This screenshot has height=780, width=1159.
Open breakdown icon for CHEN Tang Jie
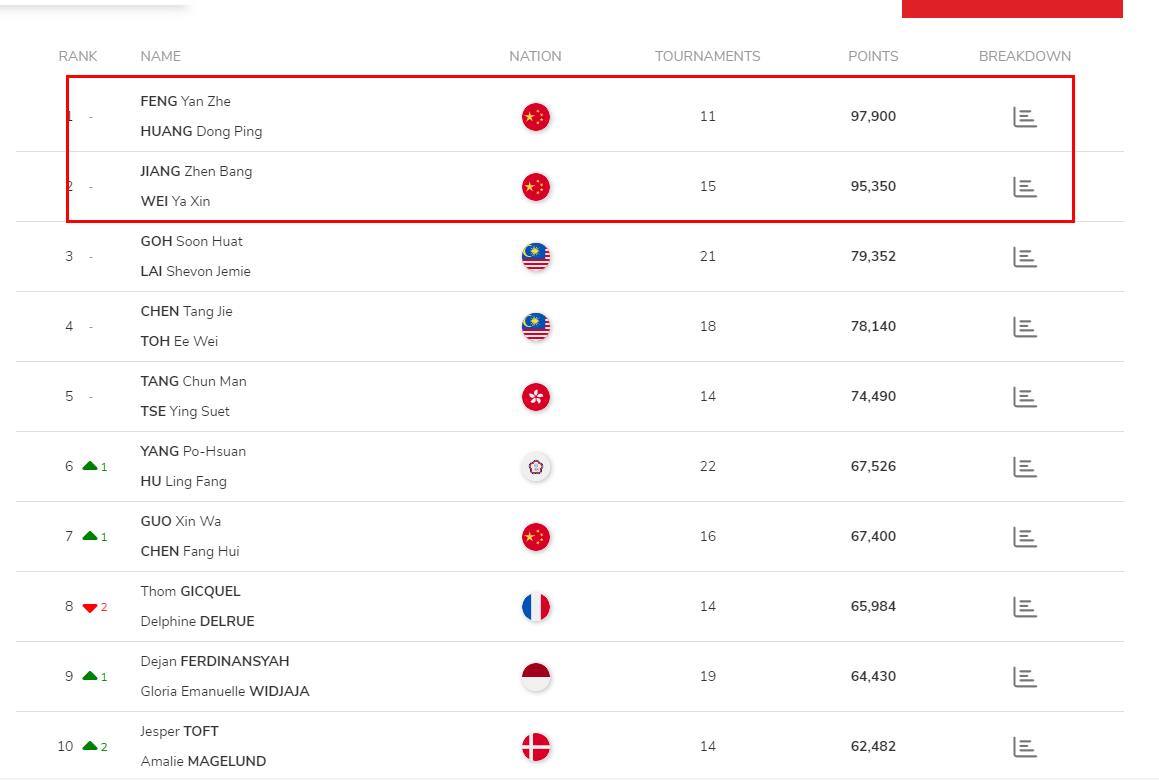point(1024,327)
